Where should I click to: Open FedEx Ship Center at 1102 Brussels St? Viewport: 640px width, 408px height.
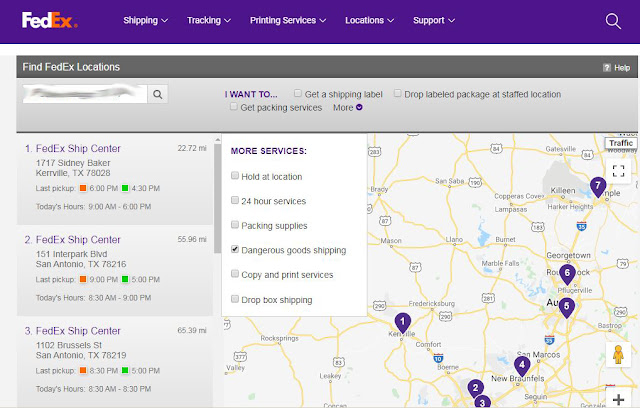(78, 331)
